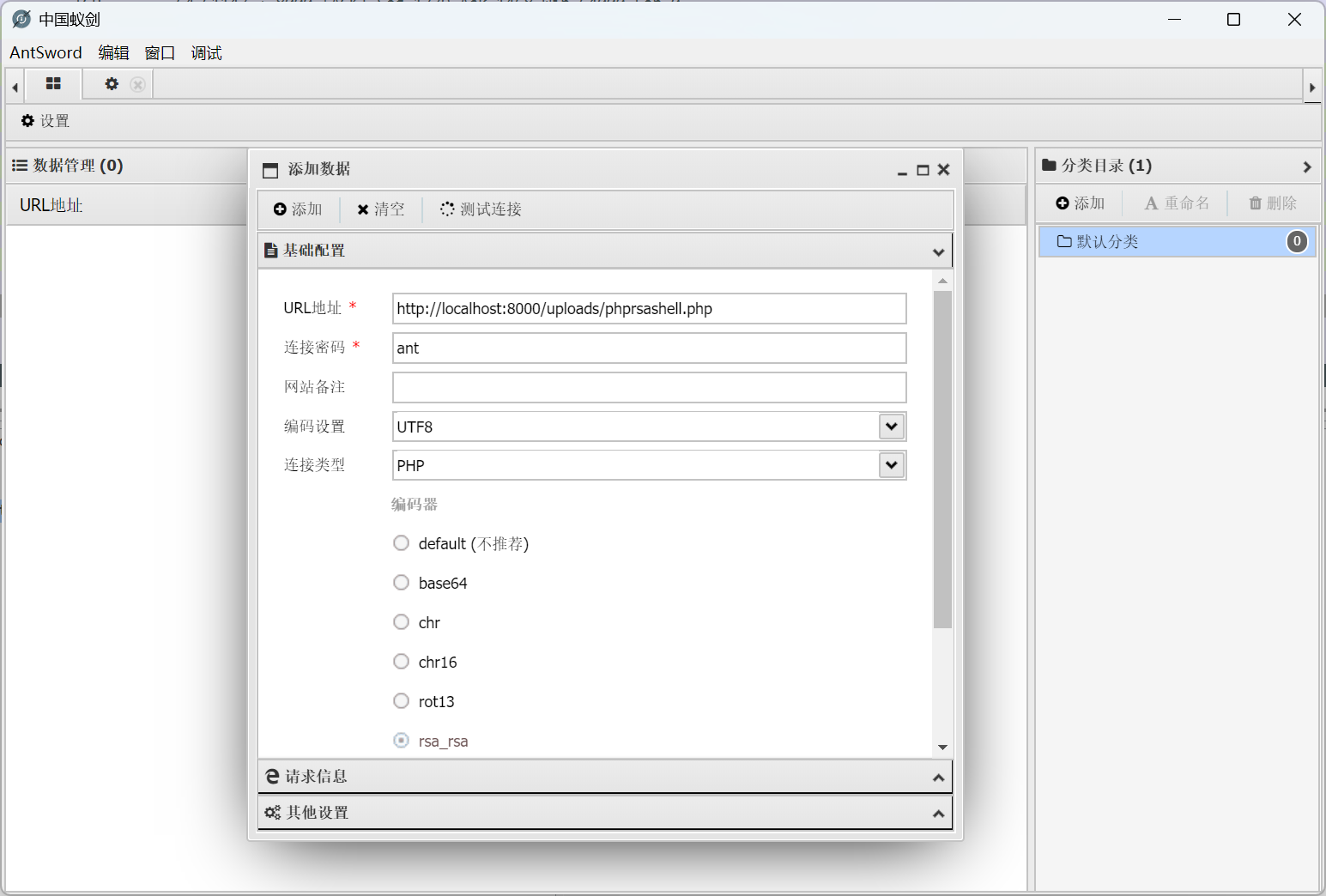
Task: Click the home grid tab icon
Action: click(53, 84)
